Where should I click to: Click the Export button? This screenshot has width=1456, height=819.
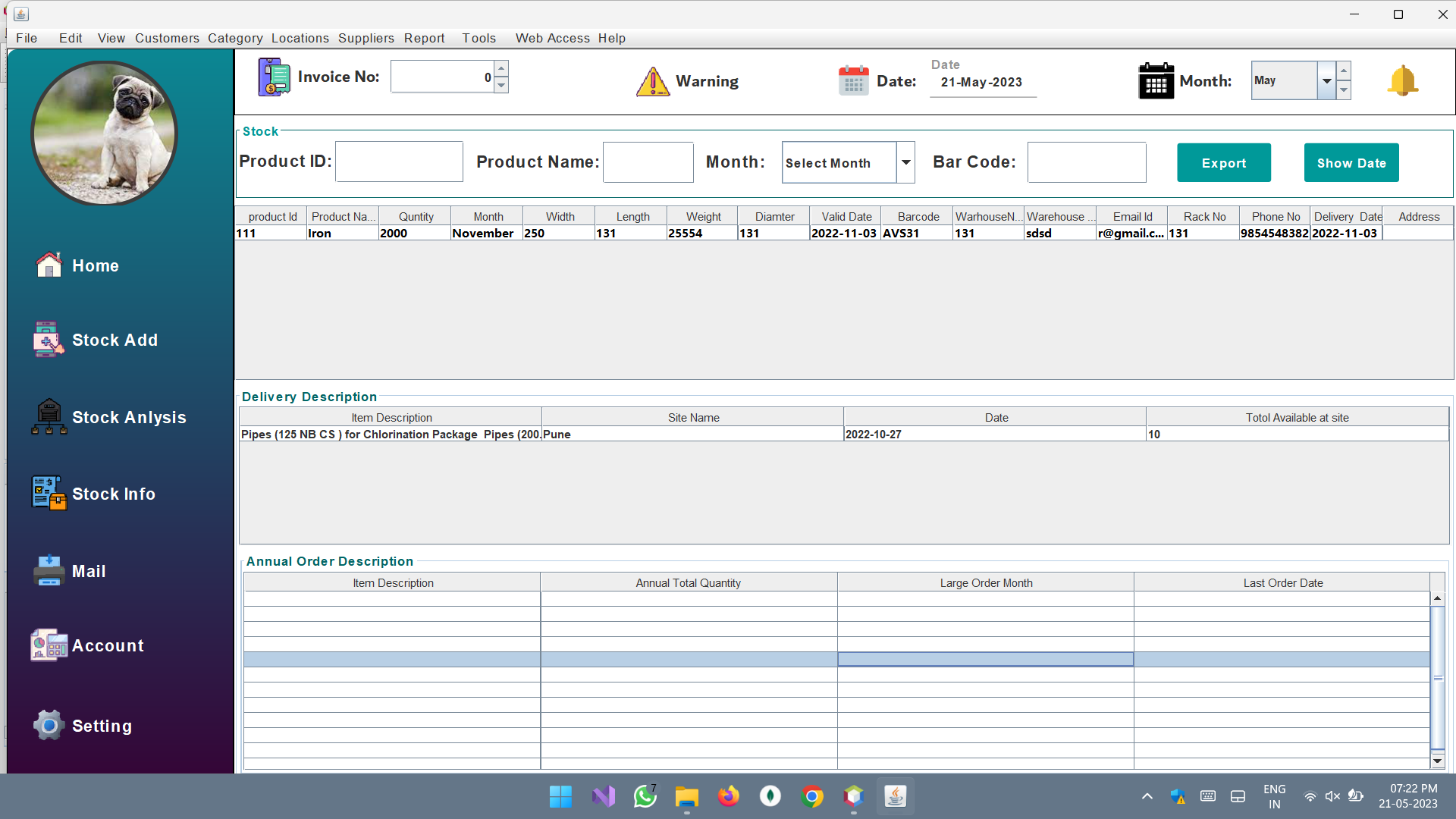(x=1223, y=162)
